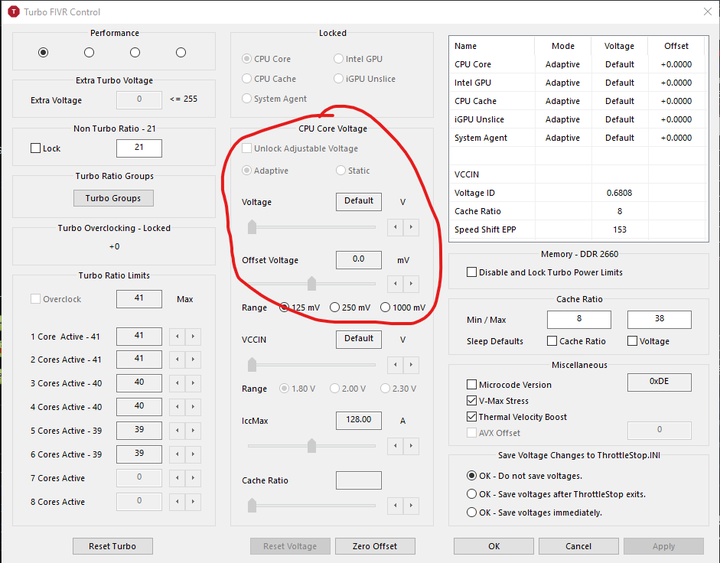Screen dimensions: 720x563
Task: Confirm with OK button
Action: point(494,546)
